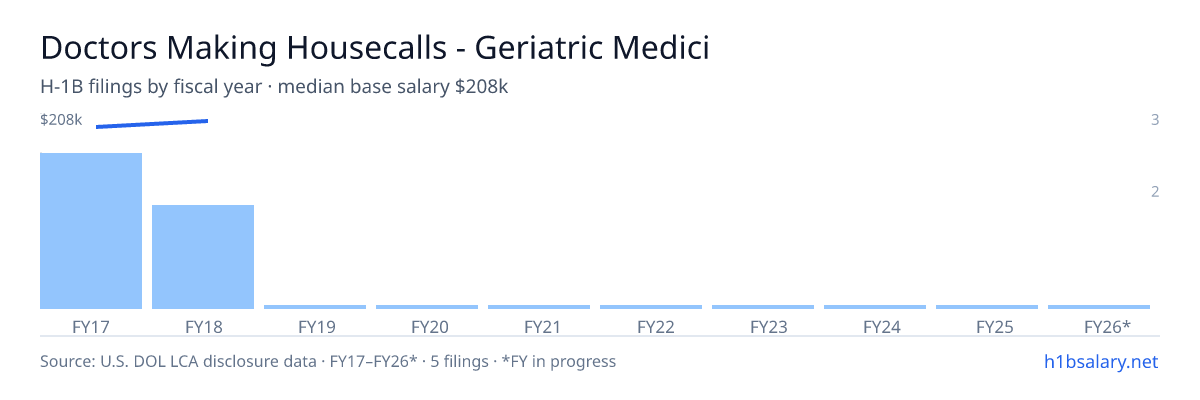Image resolution: width=1200 pixels, height=400 pixels.
Task: Click the right axis value 2
Action: 1155,192
